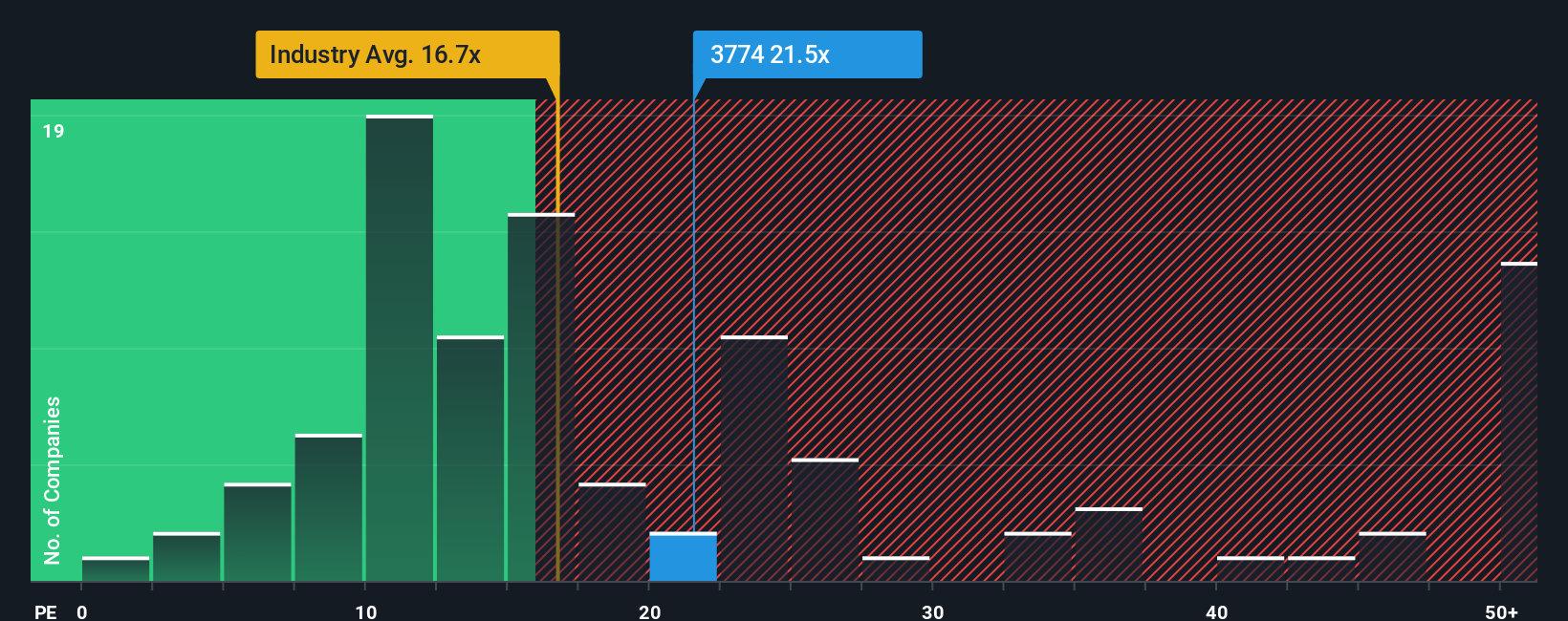
Task: Click the bar between PE 12.5 and 15
Action: coord(470,459)
